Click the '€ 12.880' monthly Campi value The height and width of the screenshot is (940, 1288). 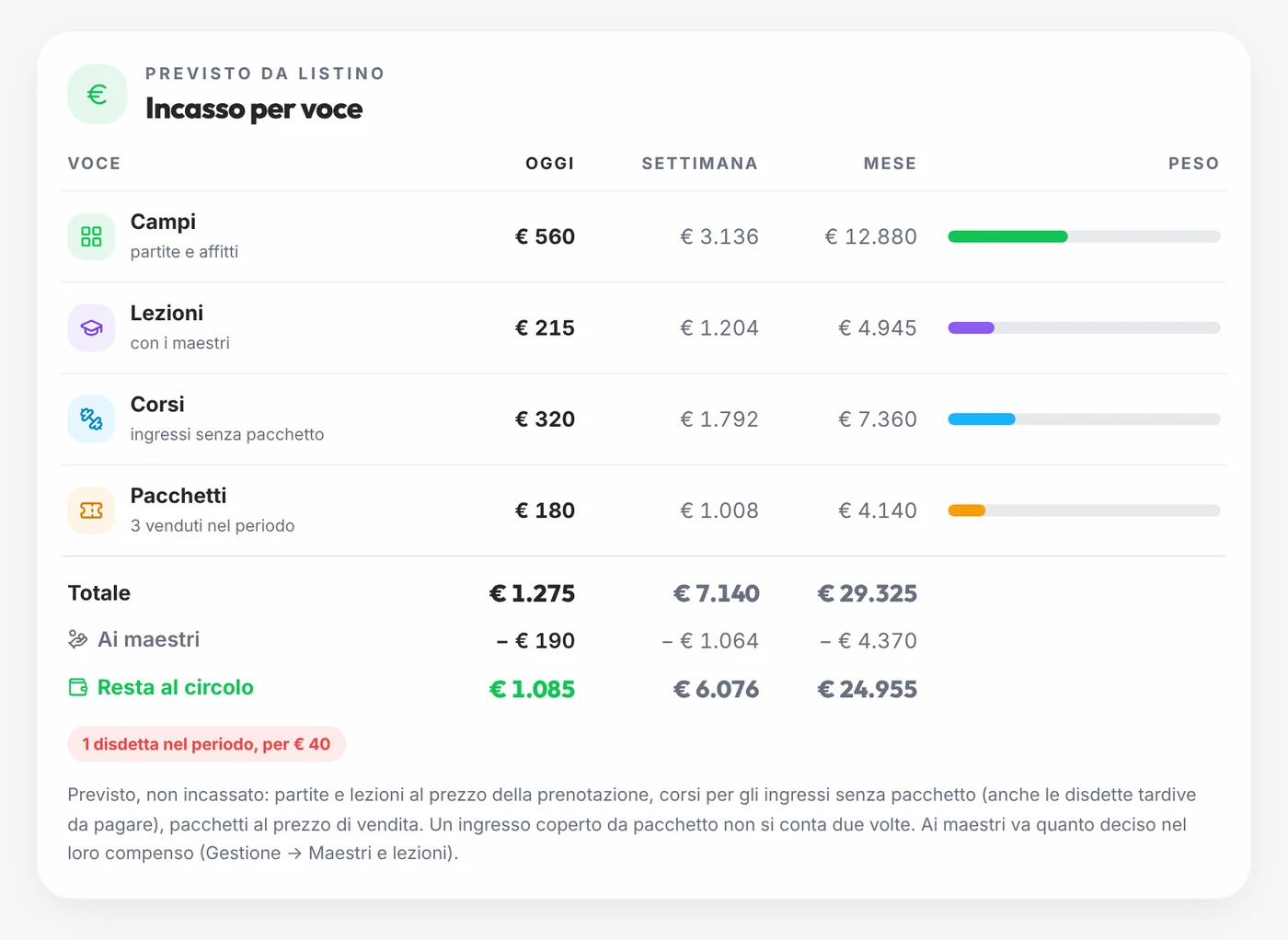870,236
